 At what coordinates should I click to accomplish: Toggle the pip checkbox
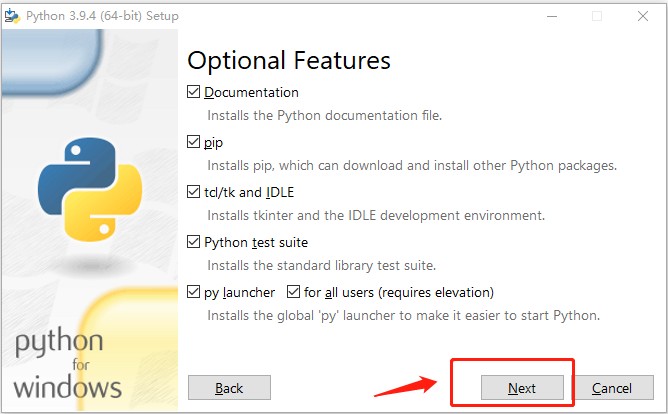click(x=193, y=141)
